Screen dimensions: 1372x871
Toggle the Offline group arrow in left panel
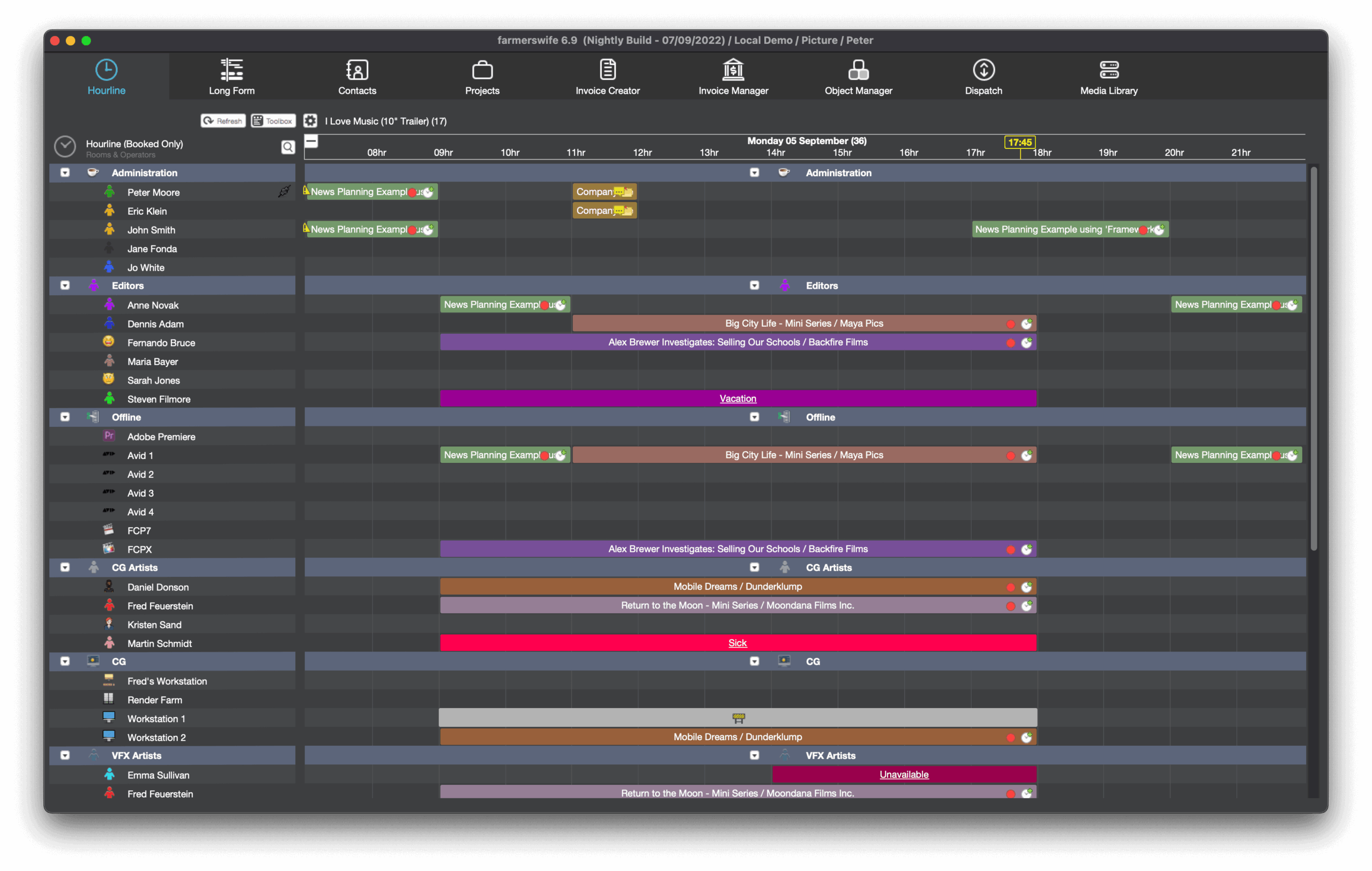click(65, 417)
